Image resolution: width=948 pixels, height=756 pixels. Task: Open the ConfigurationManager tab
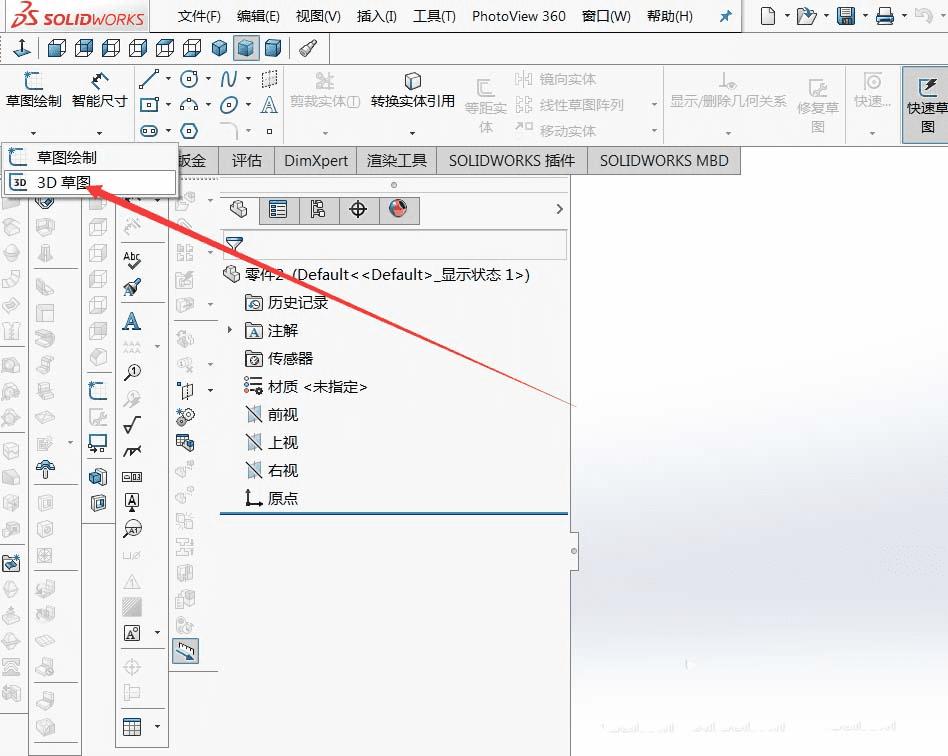[x=319, y=210]
